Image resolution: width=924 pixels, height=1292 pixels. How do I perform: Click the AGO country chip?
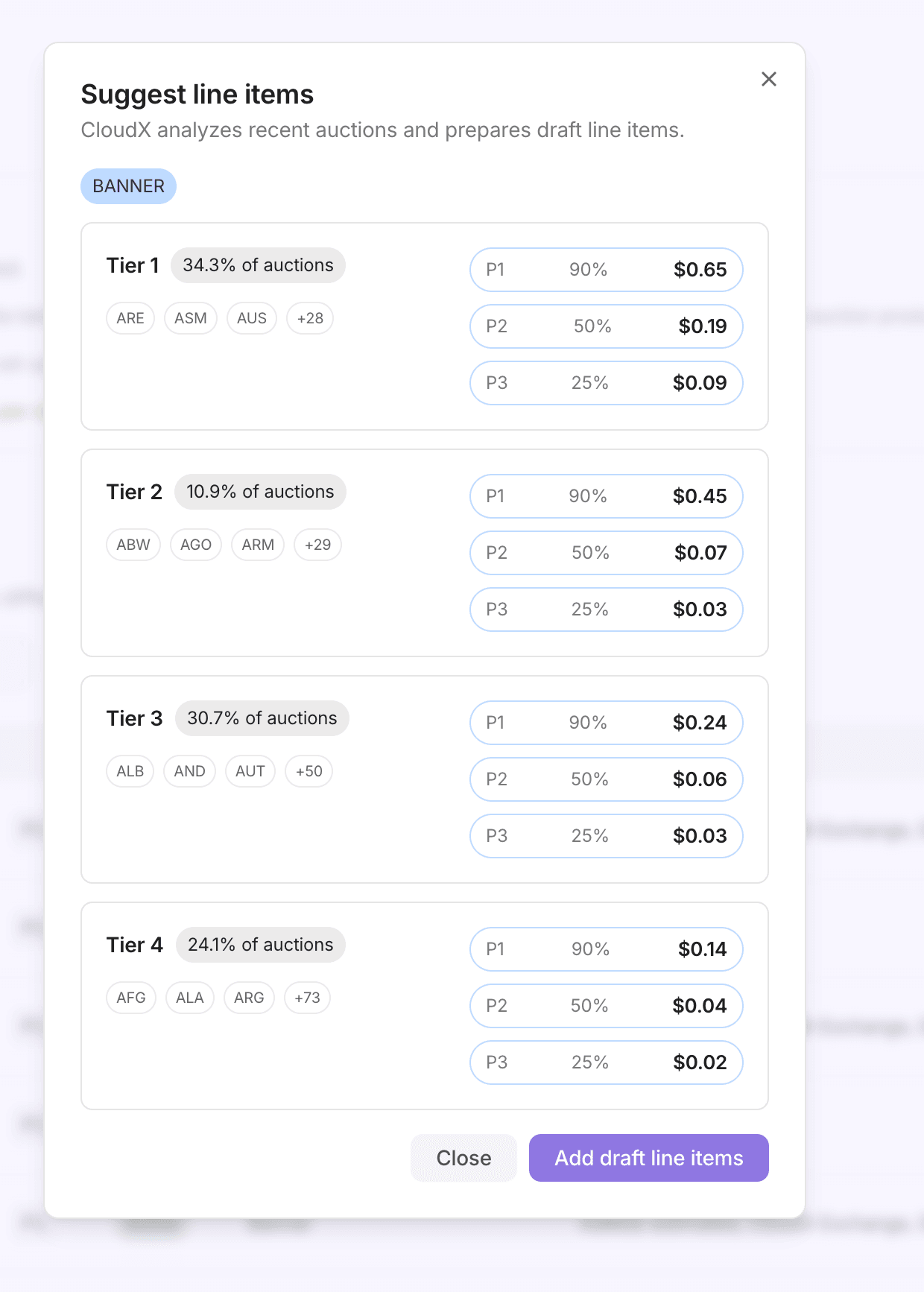point(196,545)
